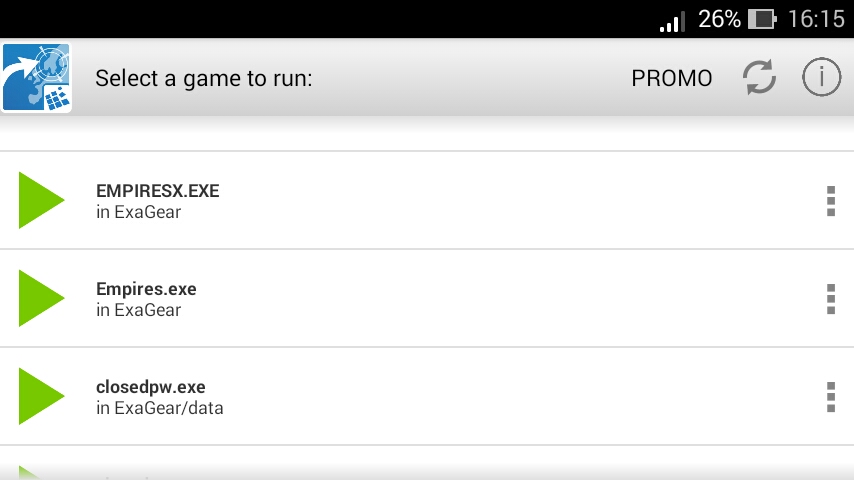Expand three-dot menu beside Empires.exe
854x480 pixels.
(830, 298)
